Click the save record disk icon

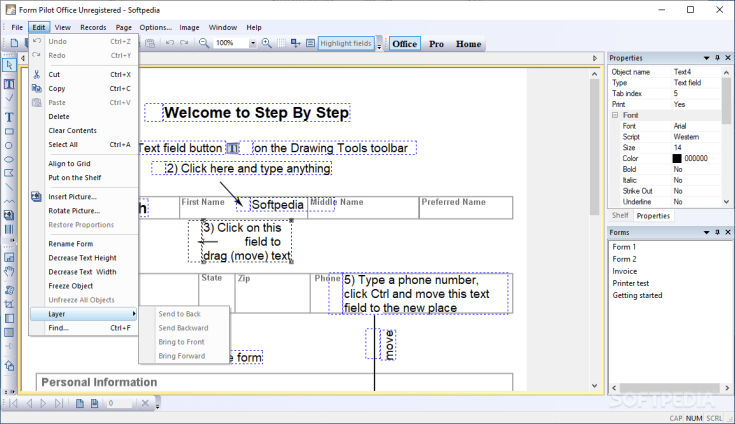(x=94, y=403)
